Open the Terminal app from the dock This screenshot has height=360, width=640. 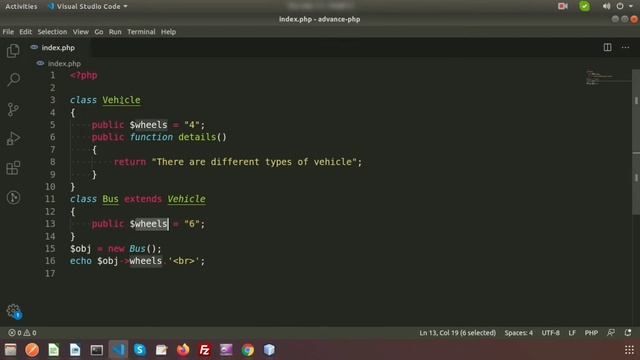point(97,350)
